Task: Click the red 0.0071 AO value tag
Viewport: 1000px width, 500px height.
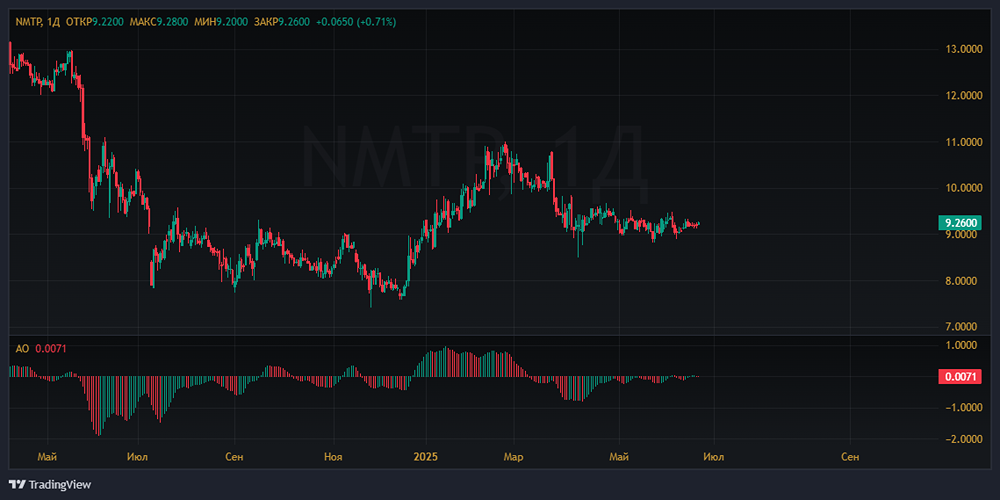Action: (959, 377)
